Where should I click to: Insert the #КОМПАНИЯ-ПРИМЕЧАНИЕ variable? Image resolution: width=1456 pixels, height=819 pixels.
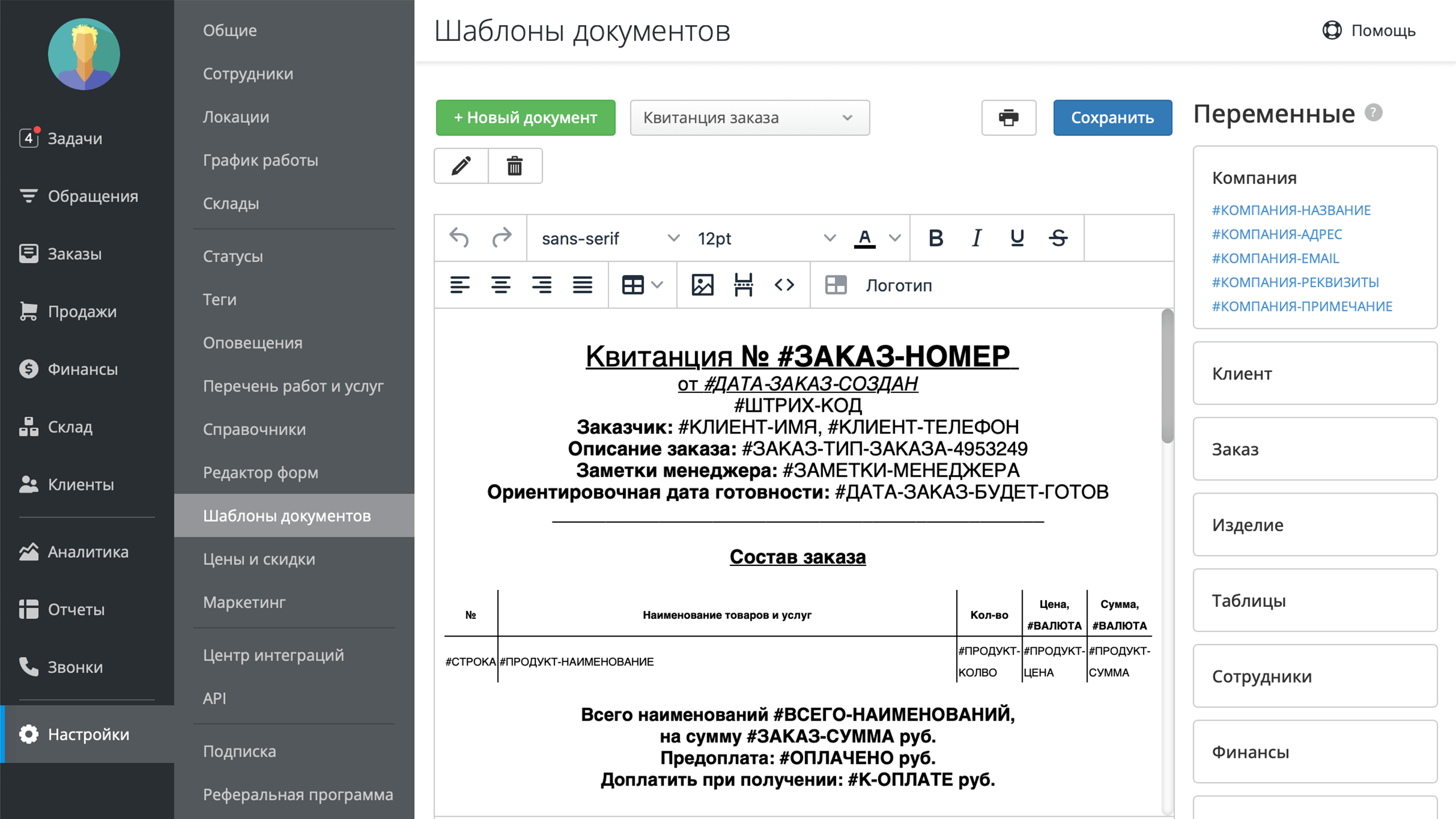click(1302, 306)
